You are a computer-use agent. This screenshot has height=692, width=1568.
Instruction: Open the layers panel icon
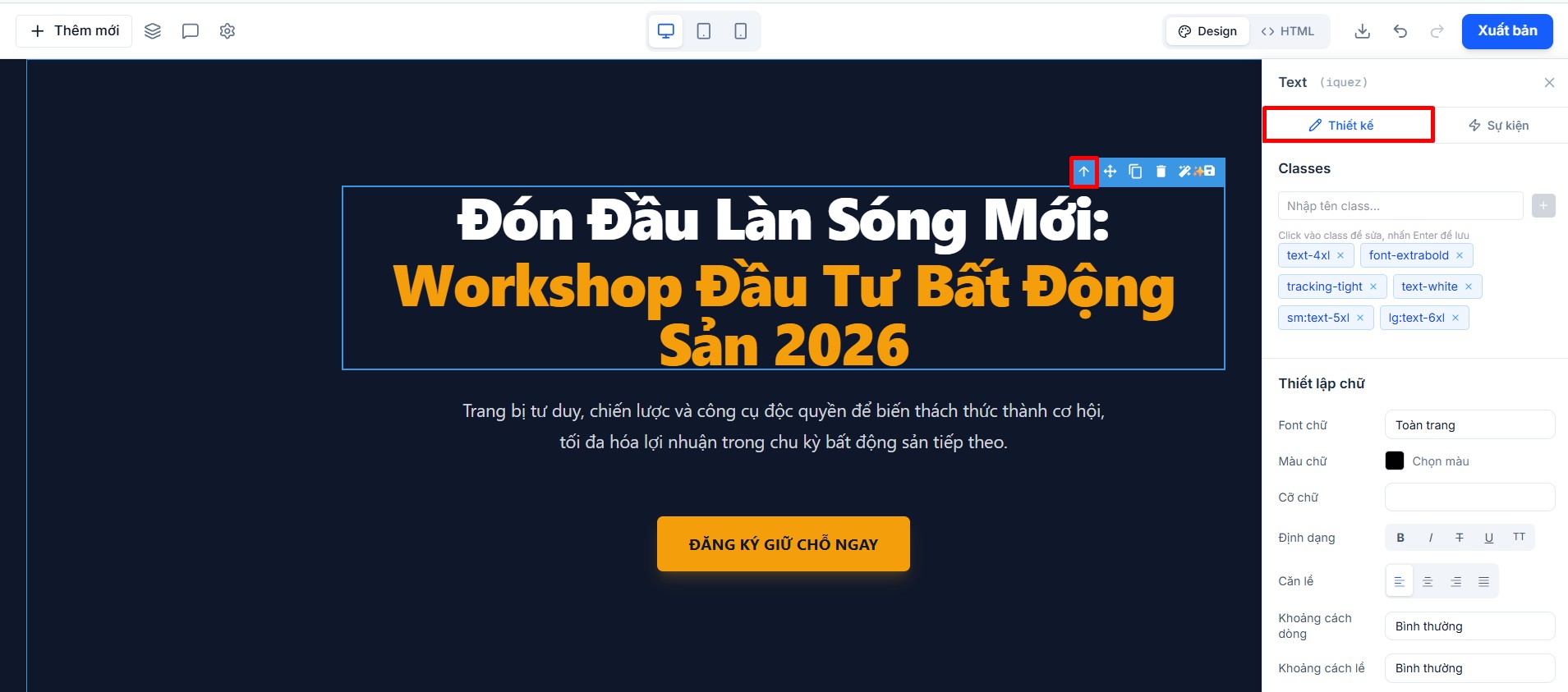pyautogui.click(x=153, y=31)
